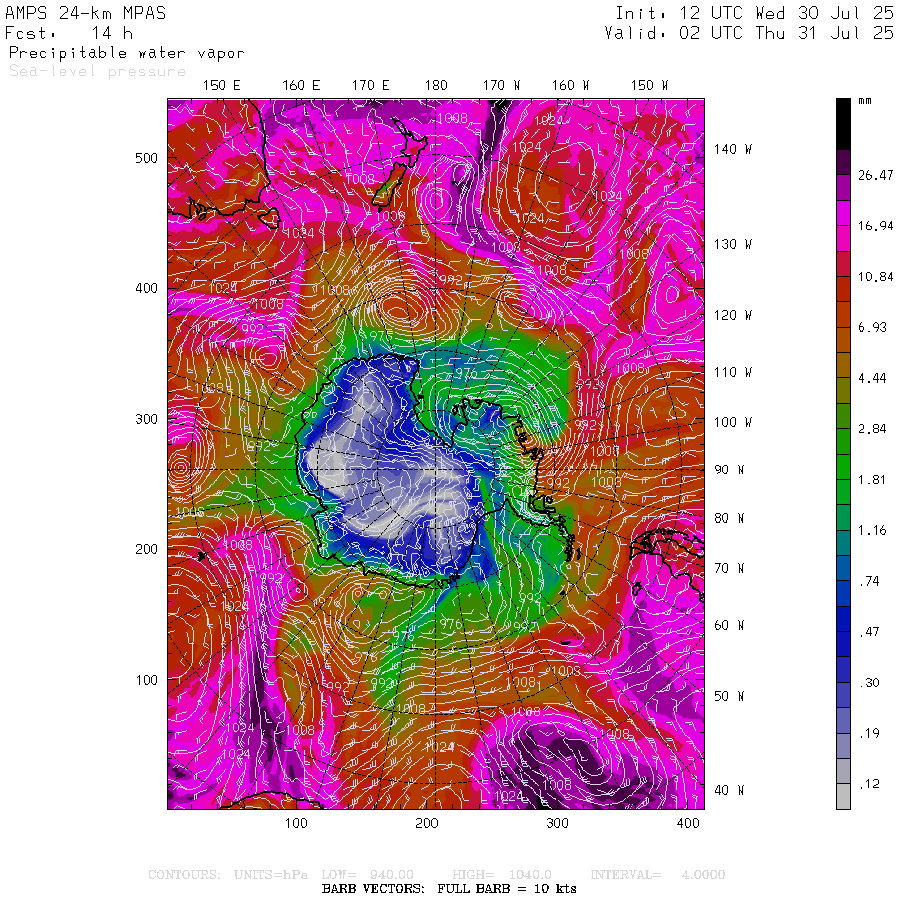Screen dimensions: 900x900
Task: Click the '400' vertical axis tick label
Action: point(146,288)
